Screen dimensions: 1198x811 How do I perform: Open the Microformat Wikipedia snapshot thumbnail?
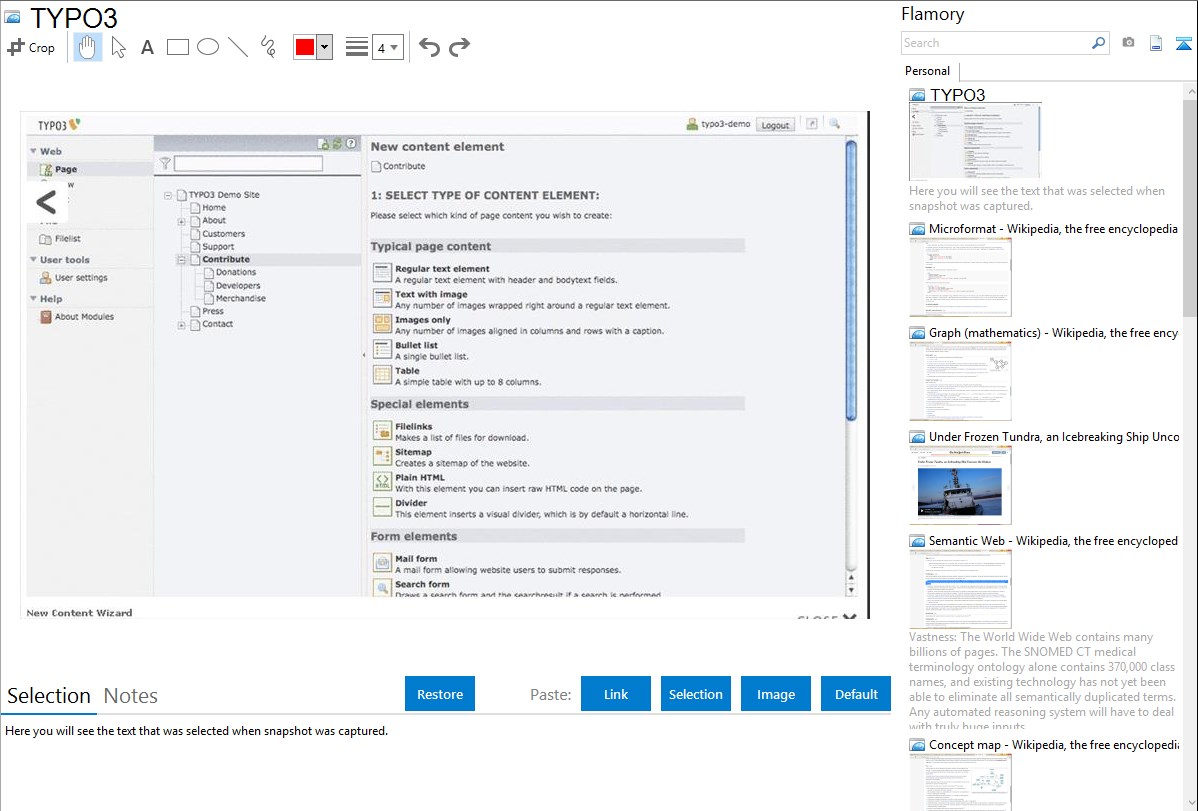click(x=960, y=277)
